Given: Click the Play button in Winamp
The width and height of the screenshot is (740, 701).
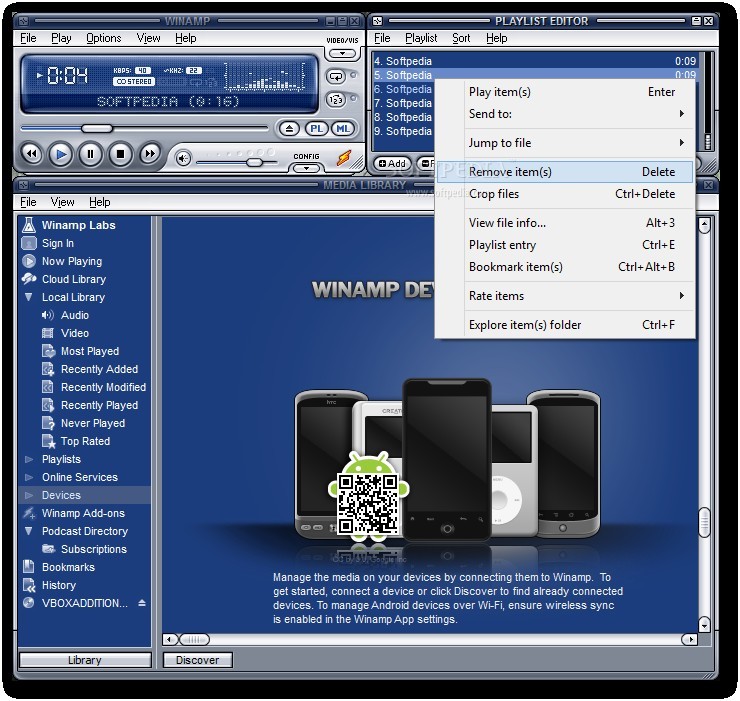Looking at the screenshot, I should click(61, 153).
